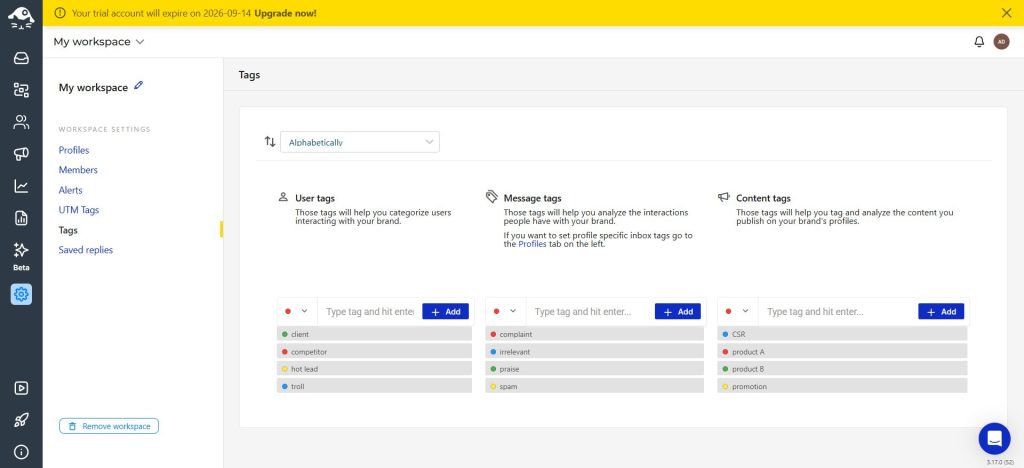The height and width of the screenshot is (468, 1024).
Task: Select the competitor user tag
Action: tap(374, 352)
